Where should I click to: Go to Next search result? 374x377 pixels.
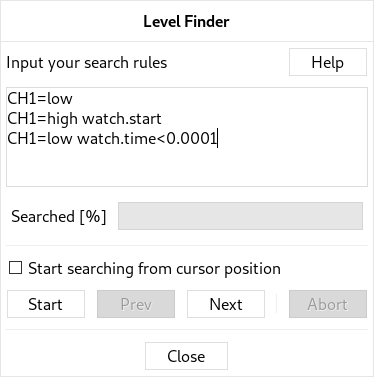tap(226, 304)
